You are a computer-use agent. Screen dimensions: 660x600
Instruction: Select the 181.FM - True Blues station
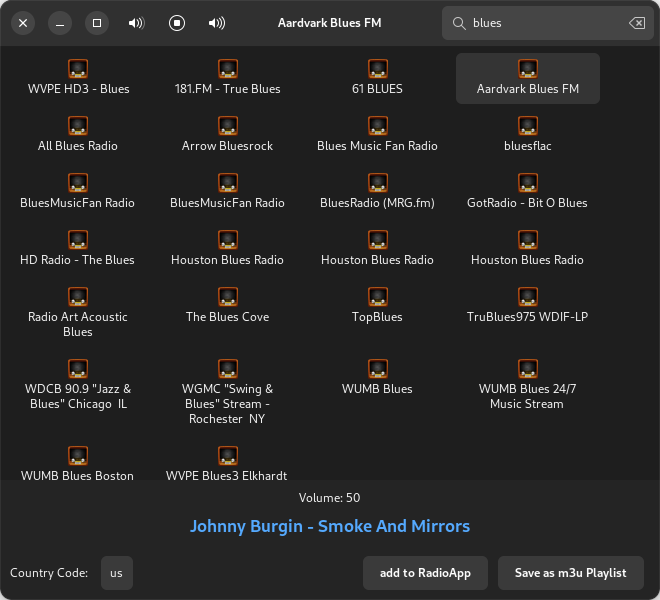click(228, 78)
